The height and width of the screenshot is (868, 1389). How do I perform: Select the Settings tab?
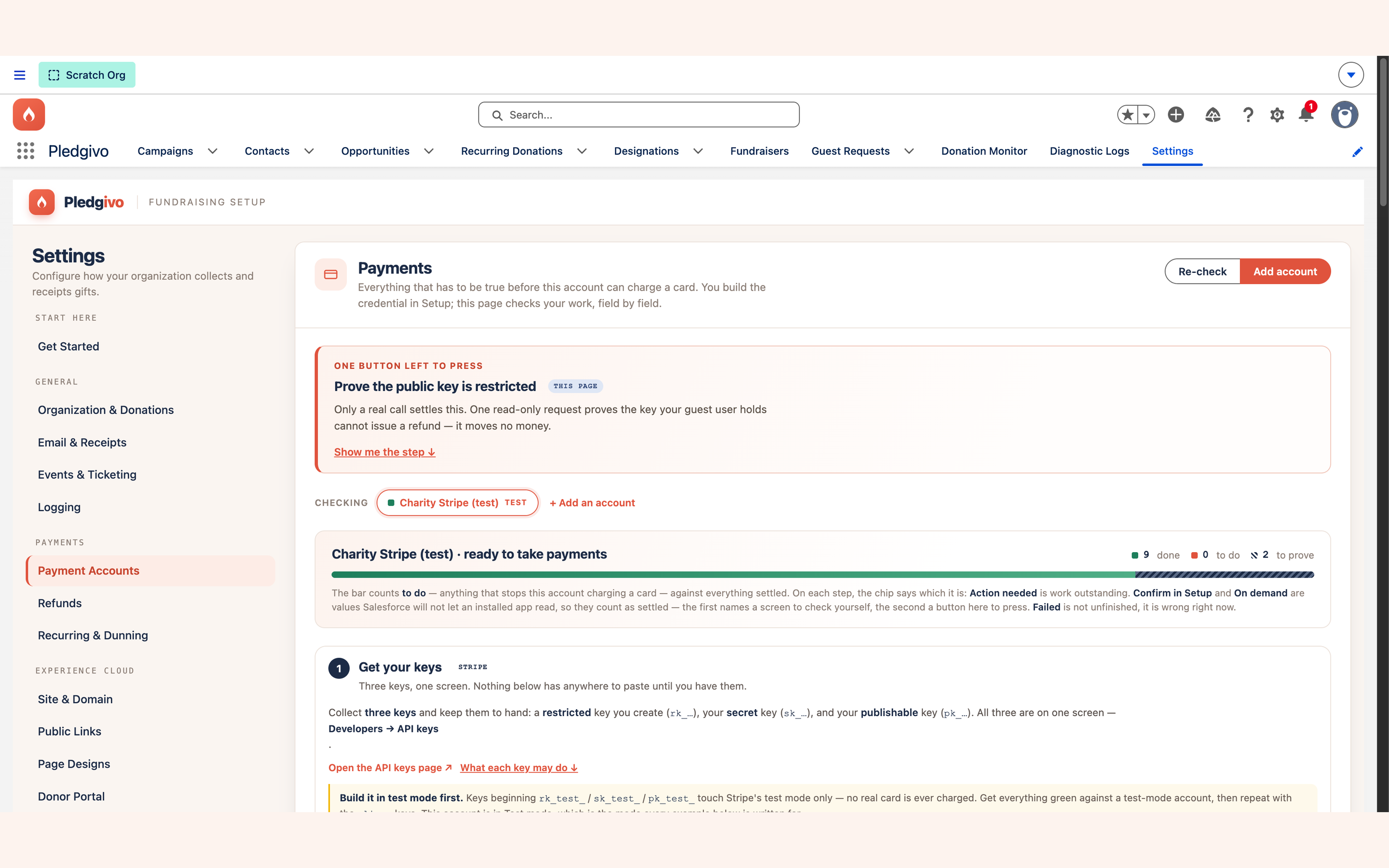(1172, 151)
